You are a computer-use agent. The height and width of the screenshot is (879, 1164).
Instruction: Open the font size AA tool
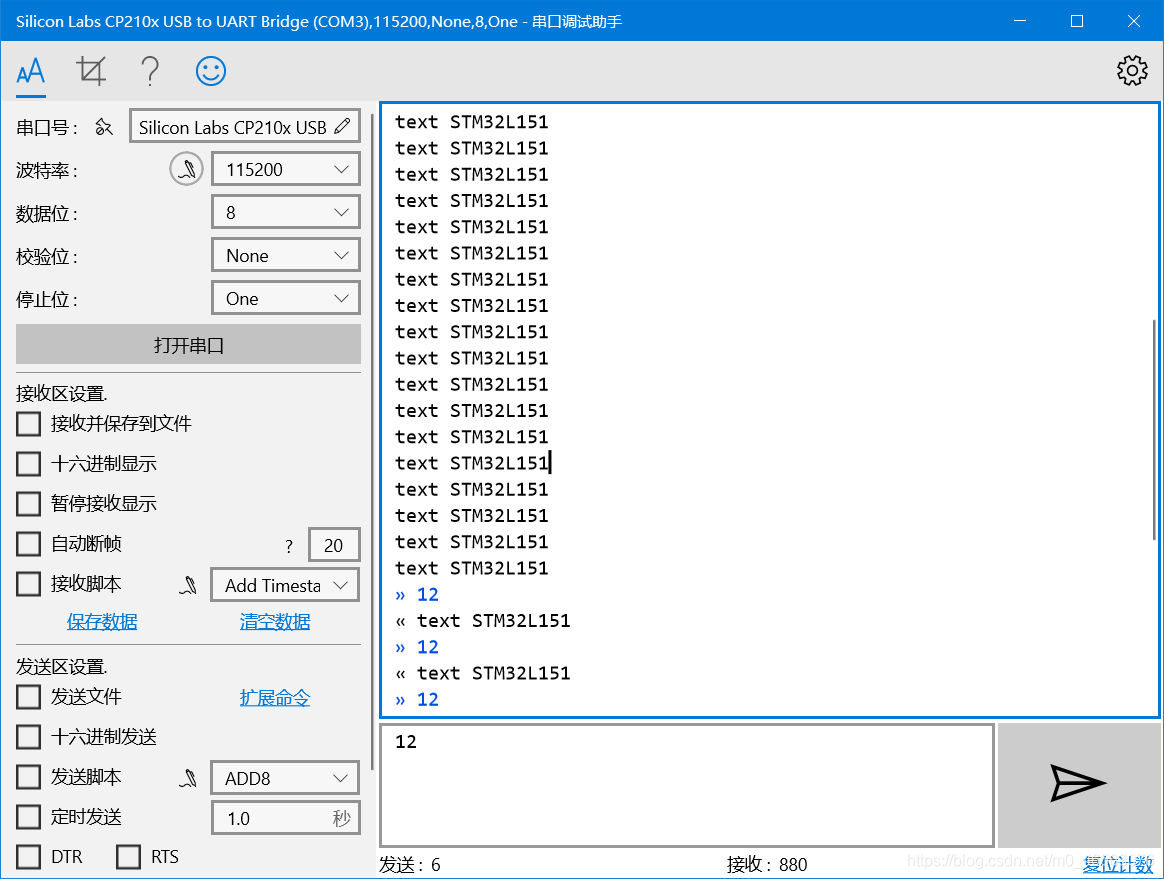(31, 72)
